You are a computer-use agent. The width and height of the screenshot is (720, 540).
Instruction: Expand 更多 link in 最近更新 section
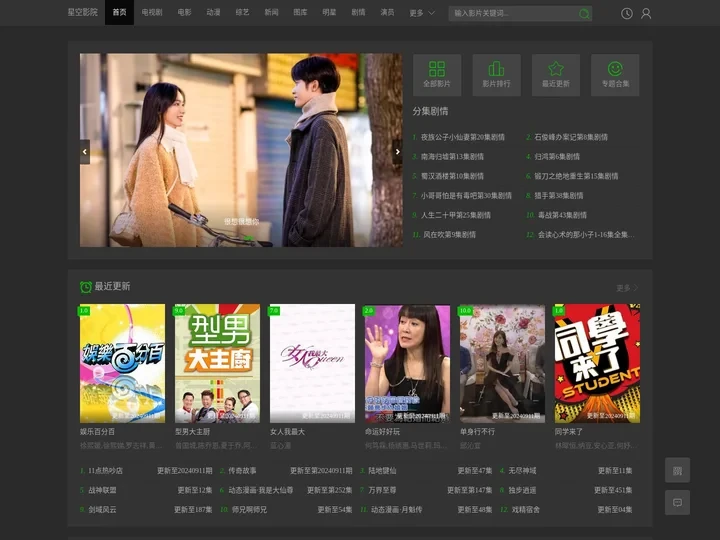coord(627,288)
